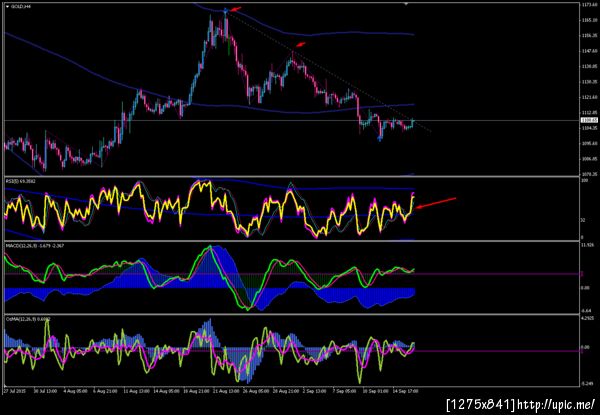Select the horizontal price line across the chart
The width and height of the screenshot is (600, 415).
pos(291,120)
